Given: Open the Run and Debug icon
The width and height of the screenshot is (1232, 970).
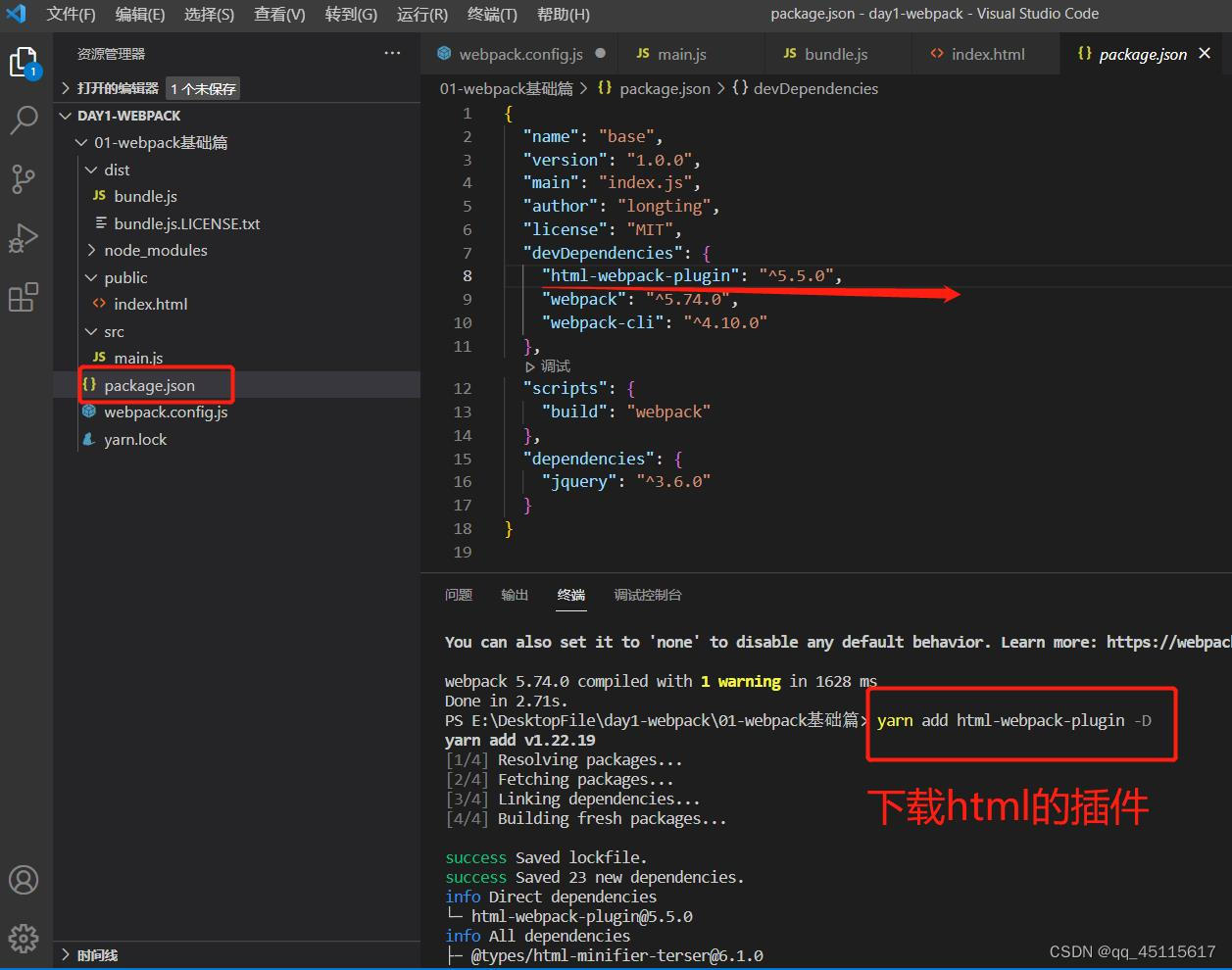Looking at the screenshot, I should [24, 238].
